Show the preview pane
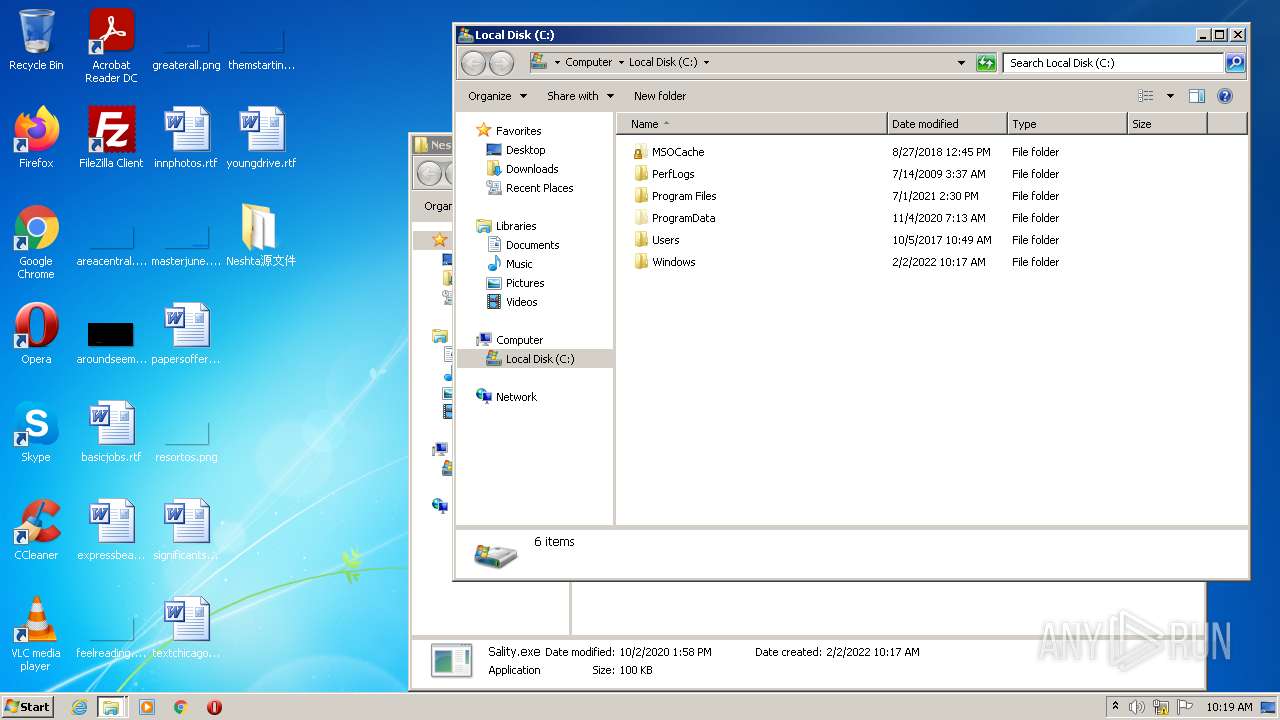The image size is (1280, 720). tap(1196, 96)
